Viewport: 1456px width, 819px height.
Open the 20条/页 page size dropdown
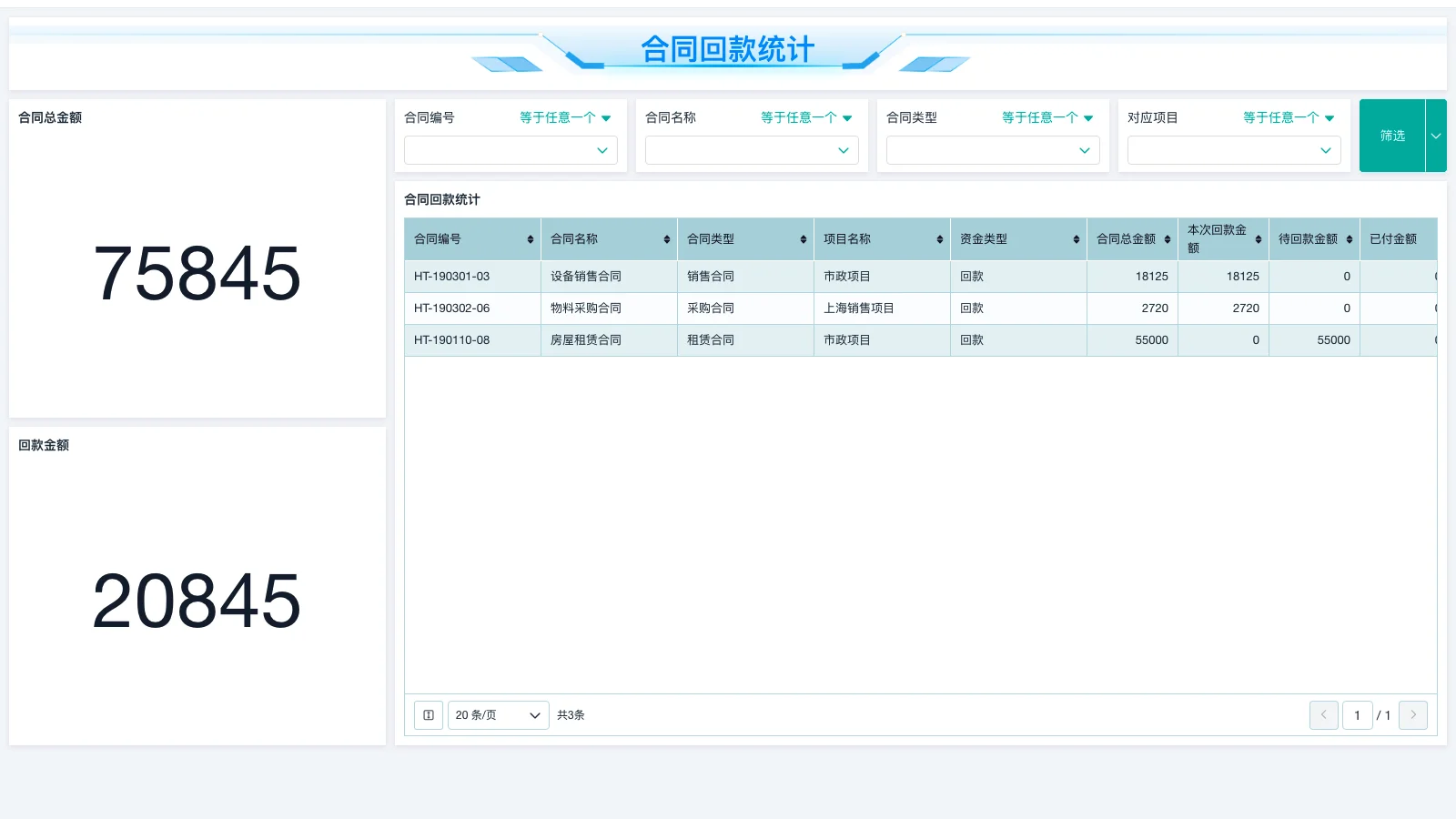click(498, 715)
